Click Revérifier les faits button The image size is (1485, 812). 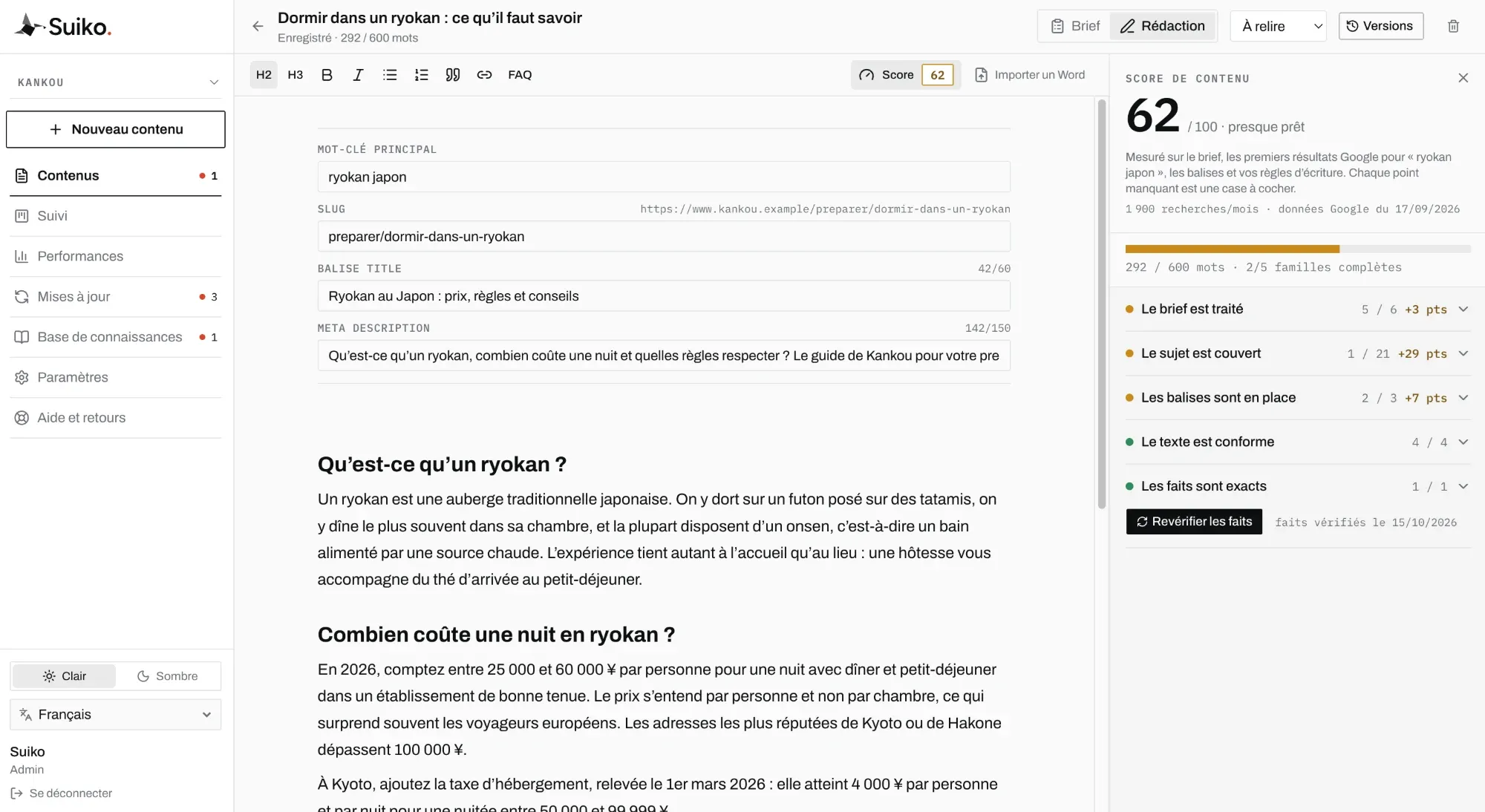[1194, 522]
